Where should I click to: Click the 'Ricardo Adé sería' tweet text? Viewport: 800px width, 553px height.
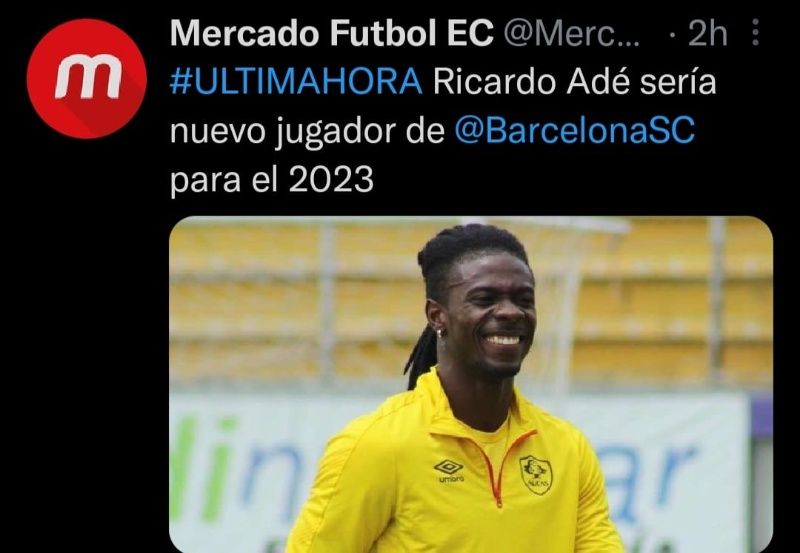click(575, 82)
